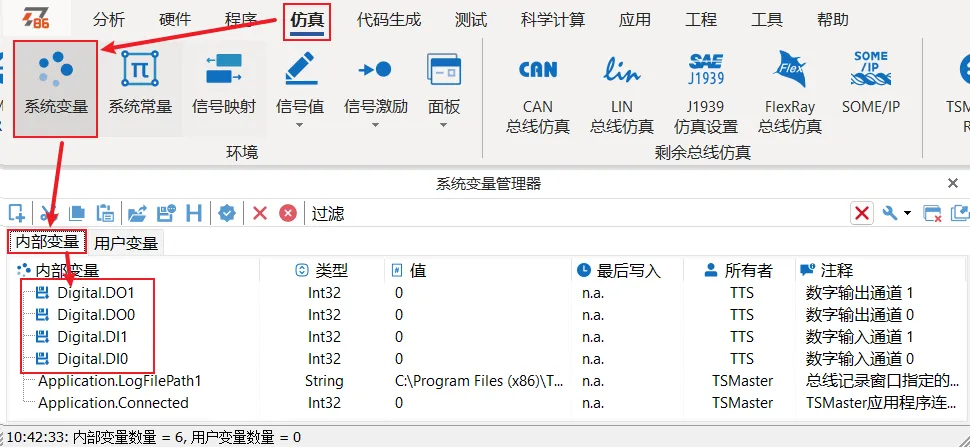Expand the 信号值 dropdown arrow
The image size is (970, 448).
pos(300,125)
